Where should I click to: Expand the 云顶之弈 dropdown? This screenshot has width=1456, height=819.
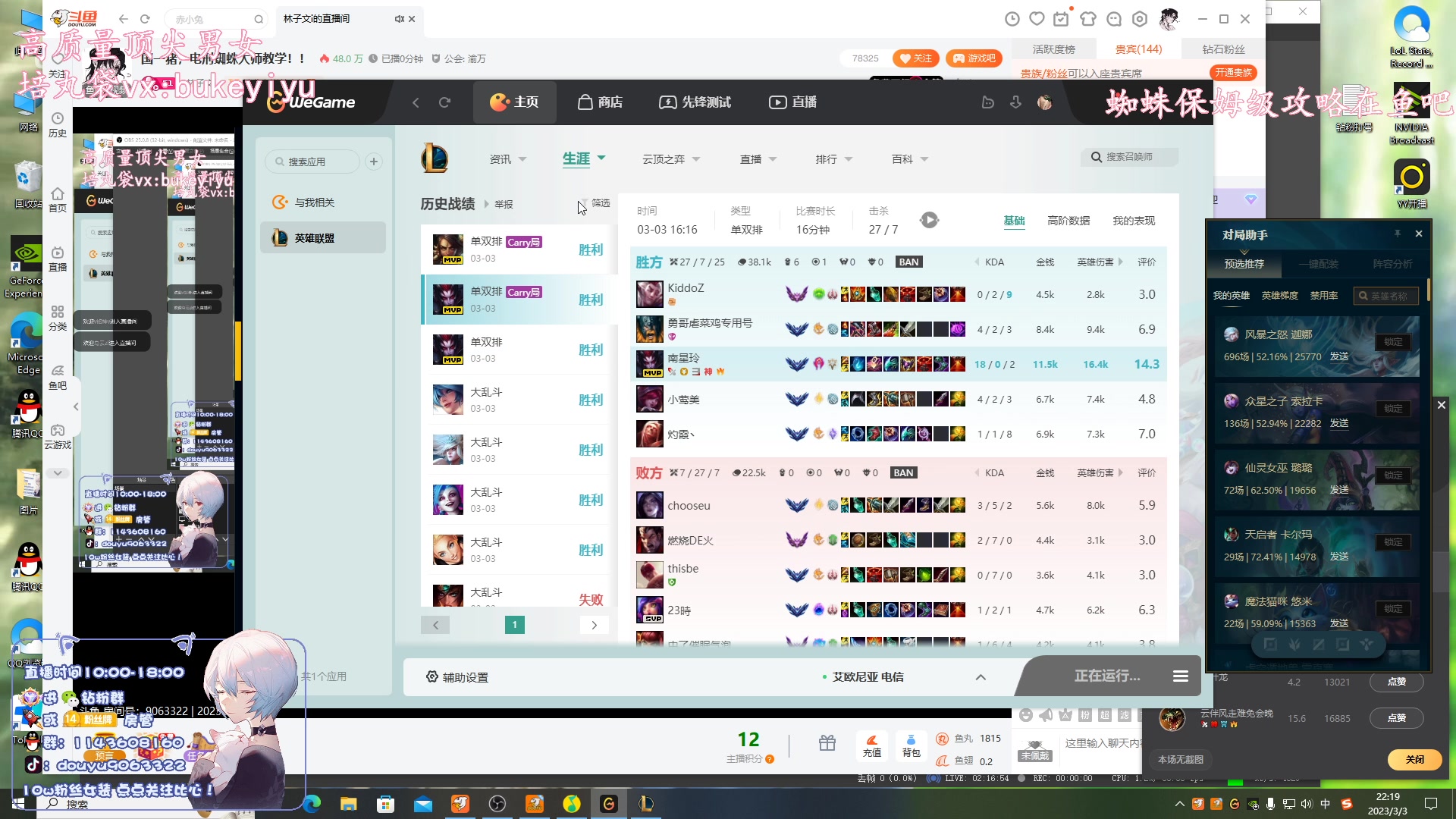(x=696, y=159)
